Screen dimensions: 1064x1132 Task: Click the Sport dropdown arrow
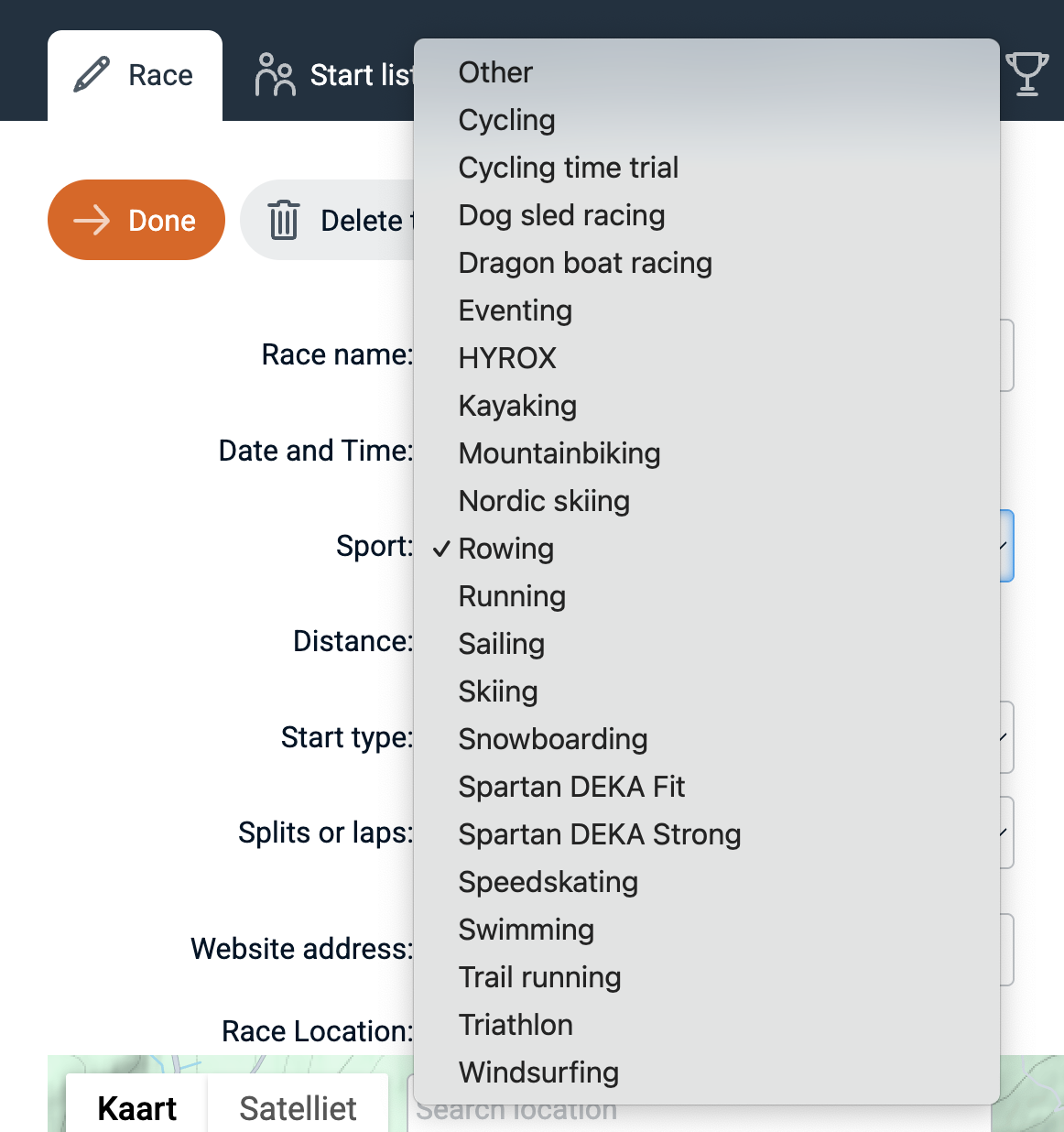tap(1004, 546)
